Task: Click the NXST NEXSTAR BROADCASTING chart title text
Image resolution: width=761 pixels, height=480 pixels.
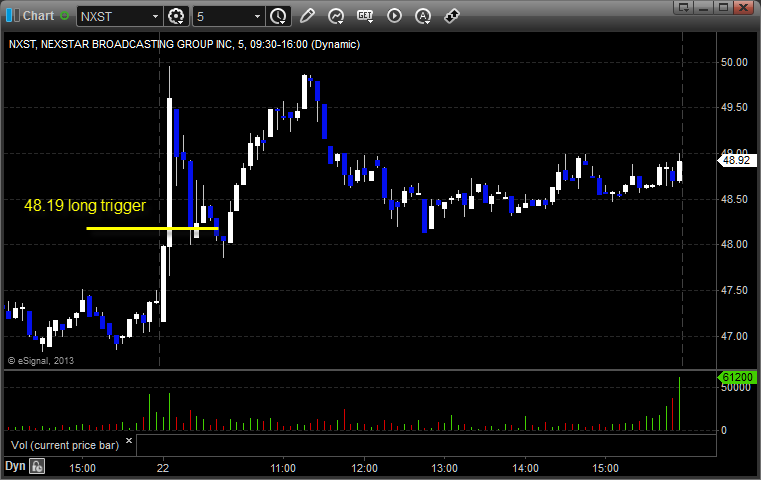Action: (184, 44)
